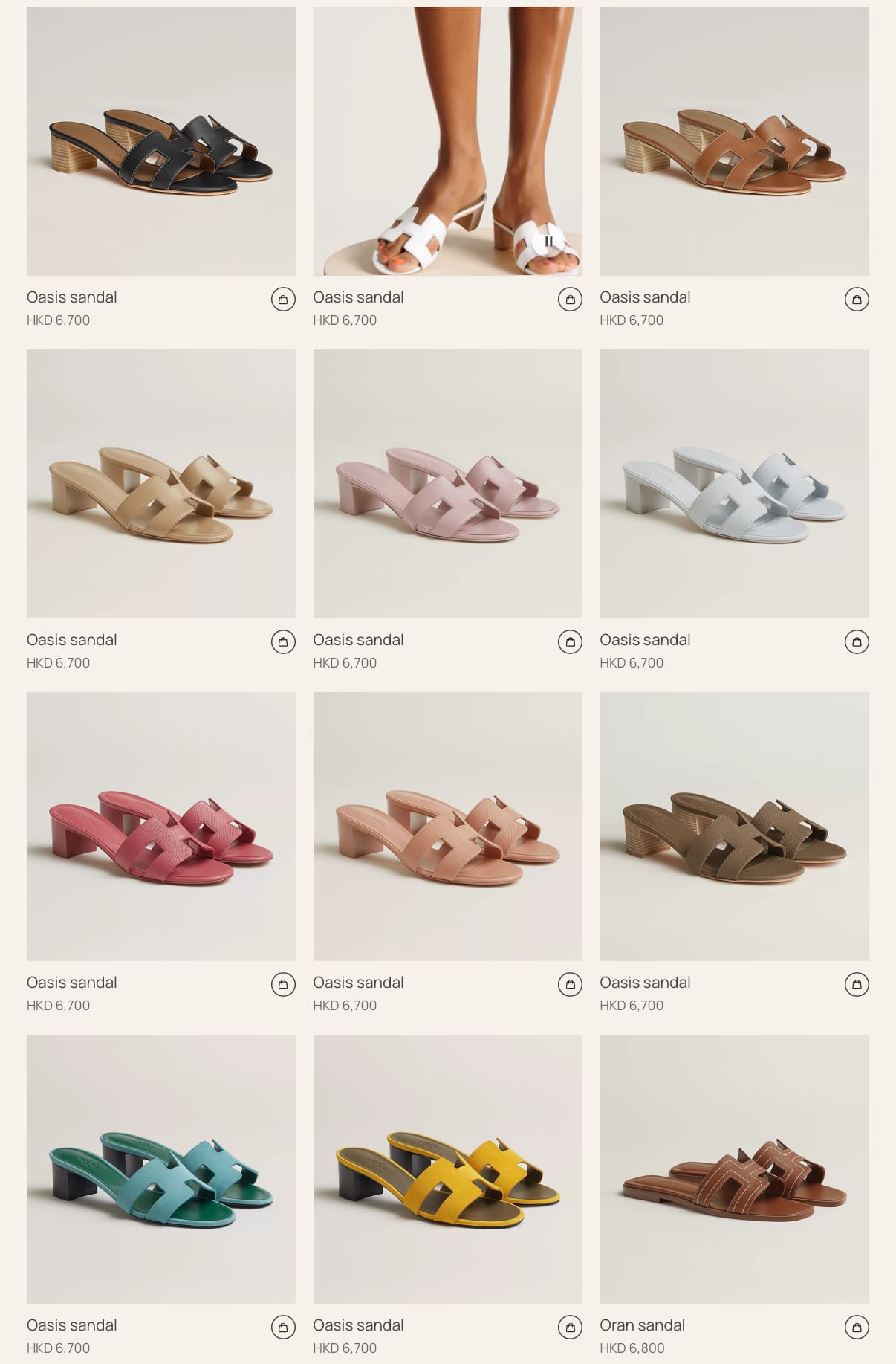Pause the white sandal model video

(548, 241)
